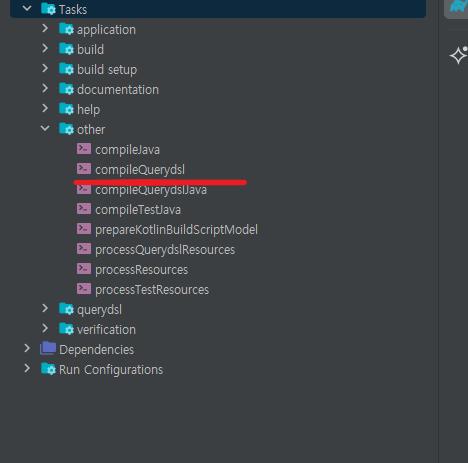Viewport: 468px width, 463px height.
Task: Expand the build setup group
Action: pyautogui.click(x=45, y=69)
